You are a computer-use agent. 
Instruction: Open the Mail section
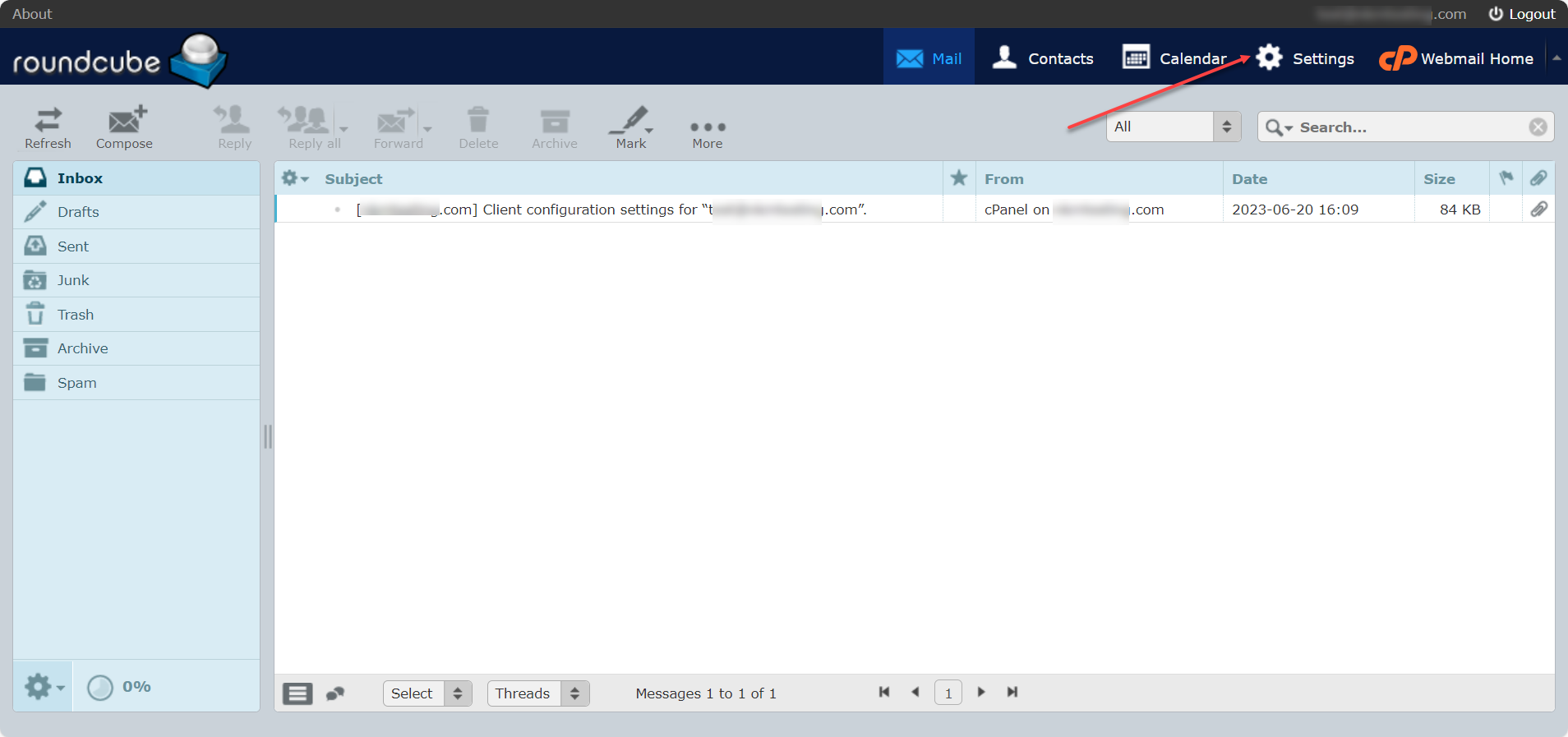(x=929, y=58)
